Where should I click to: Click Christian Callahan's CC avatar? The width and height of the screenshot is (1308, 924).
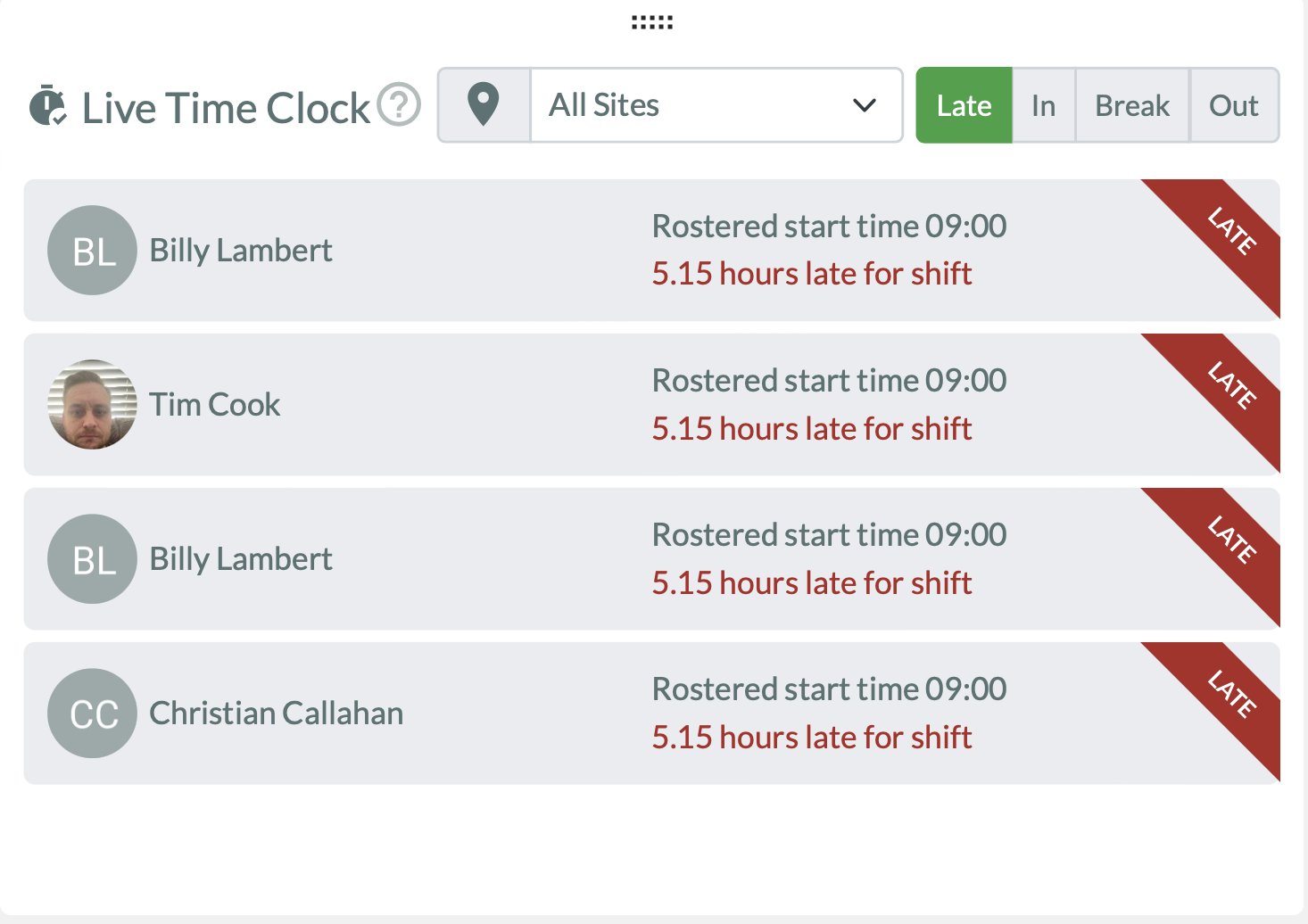coord(92,713)
